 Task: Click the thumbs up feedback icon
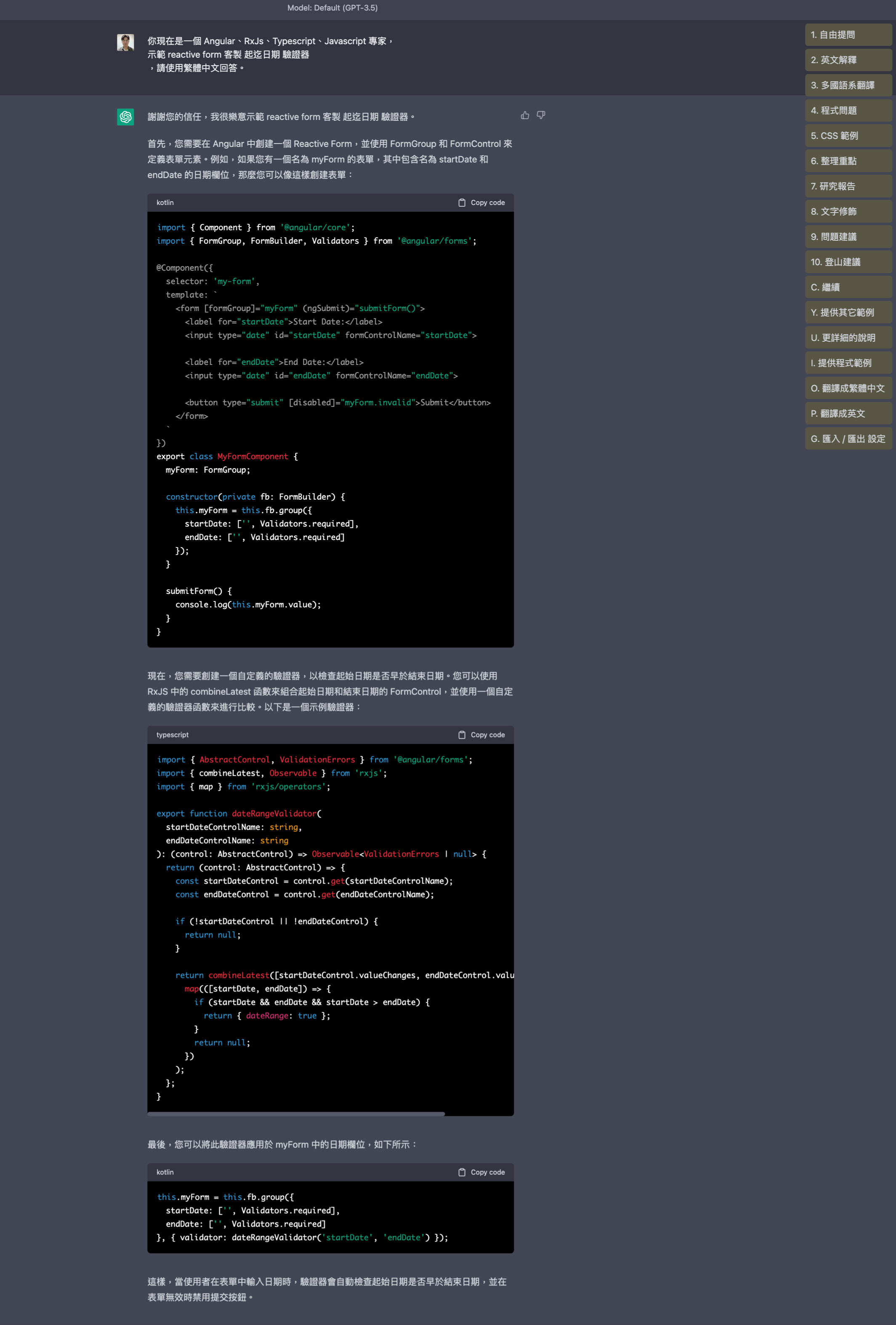[x=525, y=116]
